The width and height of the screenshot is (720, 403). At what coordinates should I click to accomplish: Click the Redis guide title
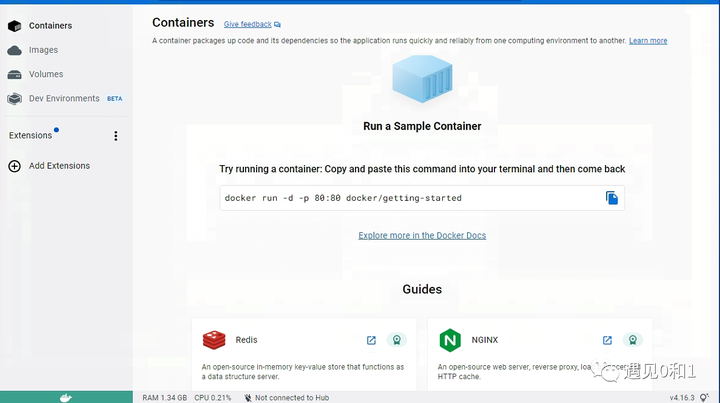(247, 340)
